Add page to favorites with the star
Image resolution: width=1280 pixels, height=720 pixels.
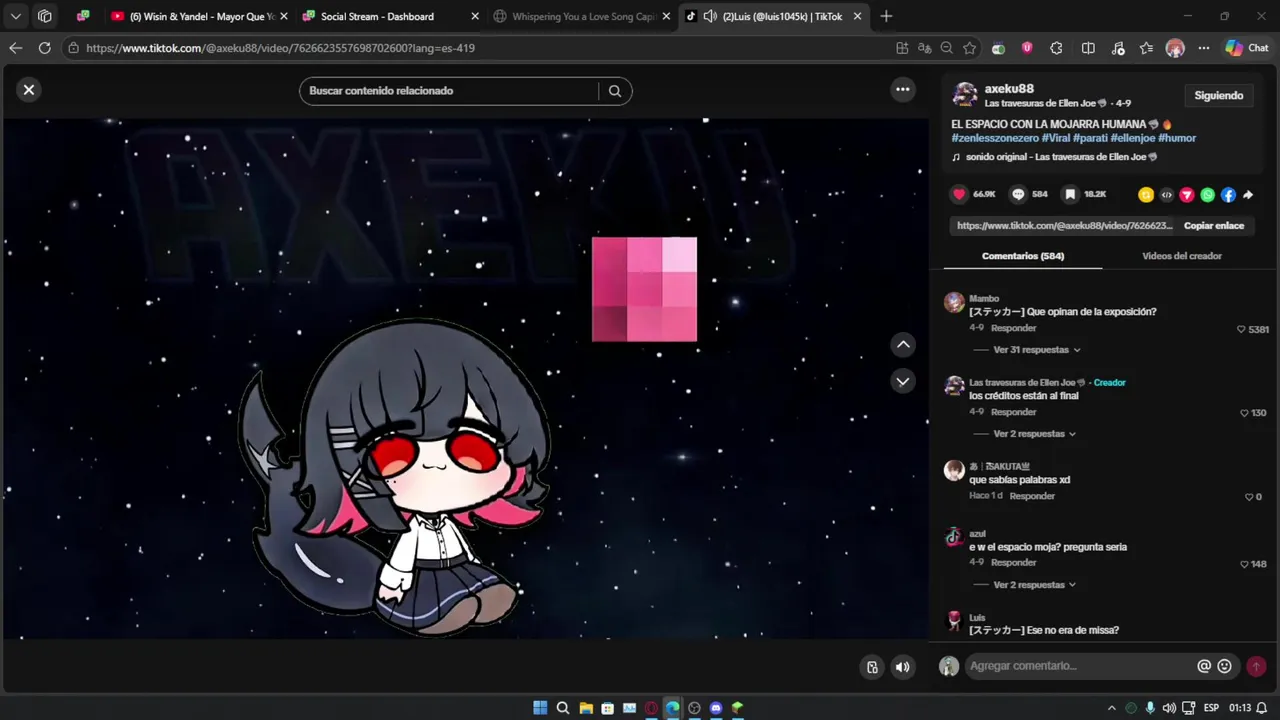click(x=970, y=48)
